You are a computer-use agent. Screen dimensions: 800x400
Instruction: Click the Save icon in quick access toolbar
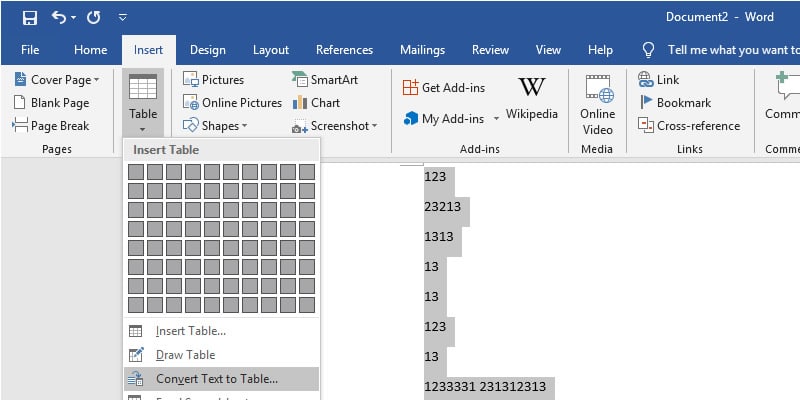[x=30, y=18]
